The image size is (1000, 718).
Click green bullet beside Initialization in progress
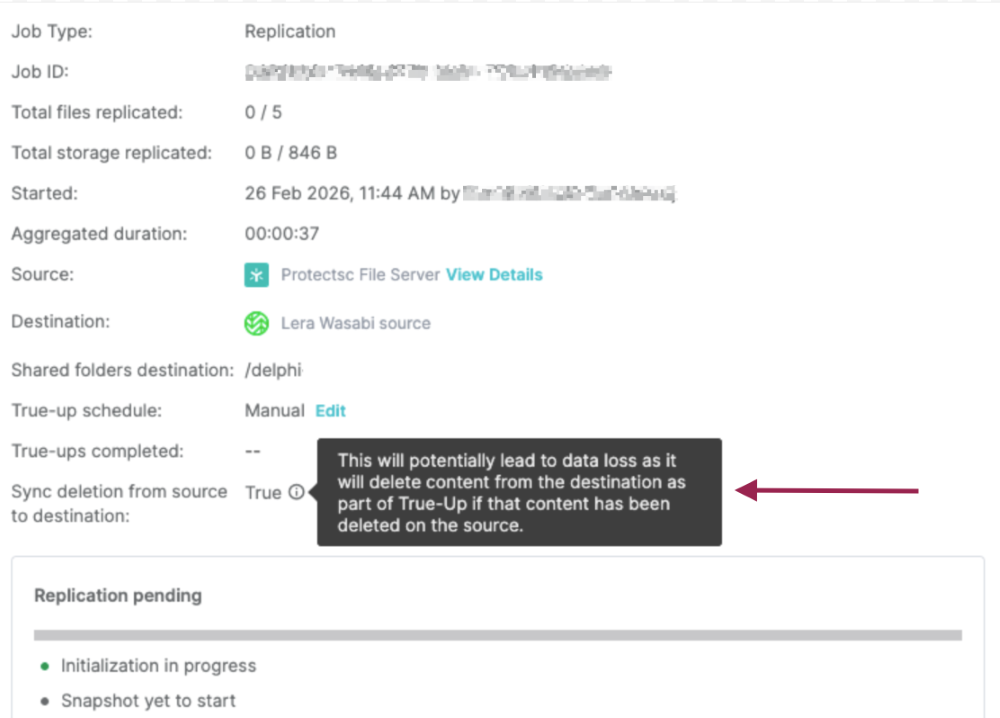tap(44, 666)
